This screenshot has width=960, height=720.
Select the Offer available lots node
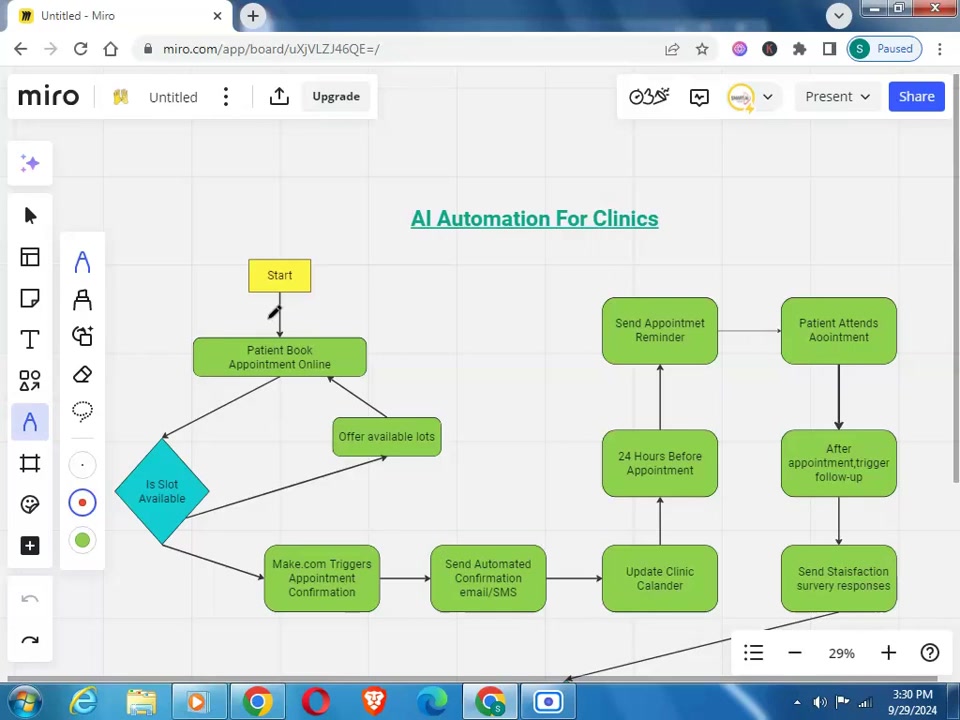pos(387,437)
